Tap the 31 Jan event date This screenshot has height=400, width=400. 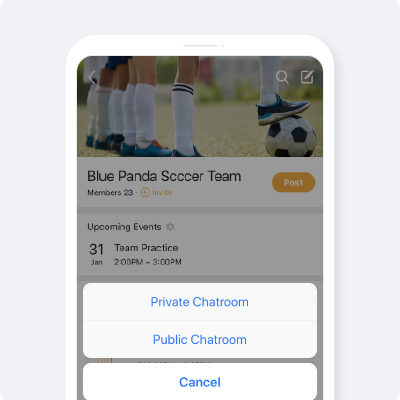(96, 254)
